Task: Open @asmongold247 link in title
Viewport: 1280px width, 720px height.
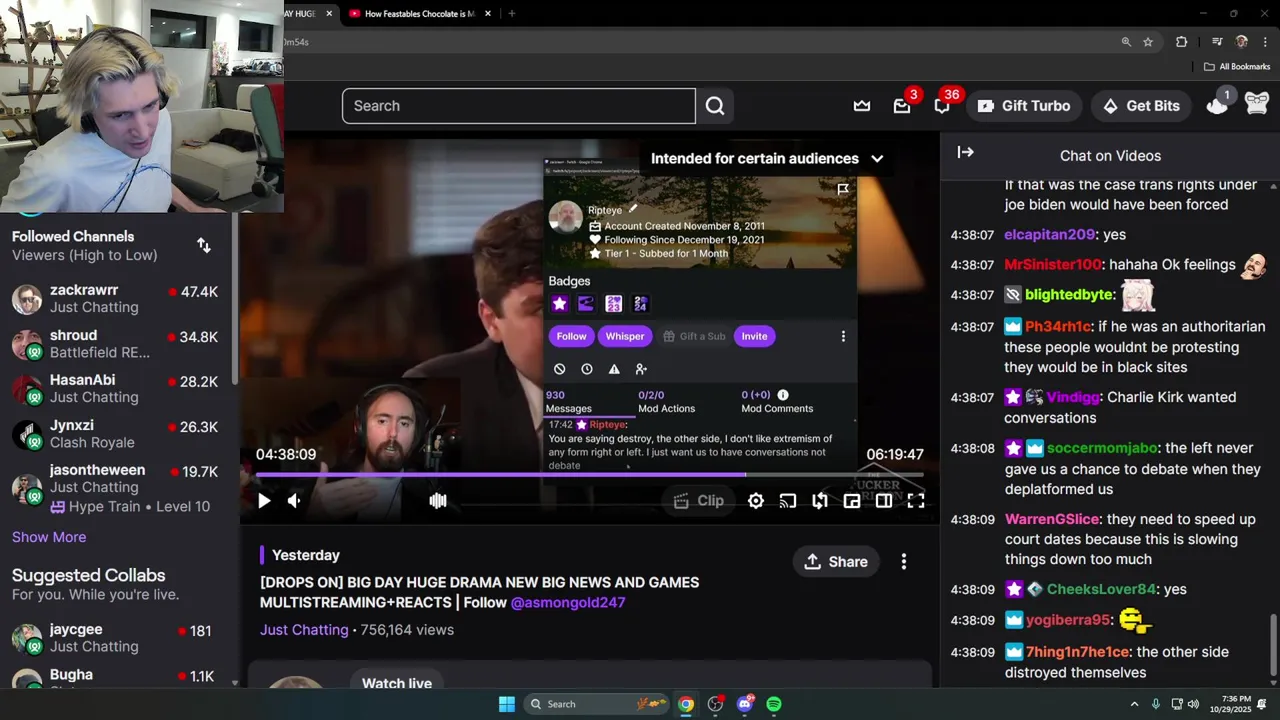Action: coord(568,602)
